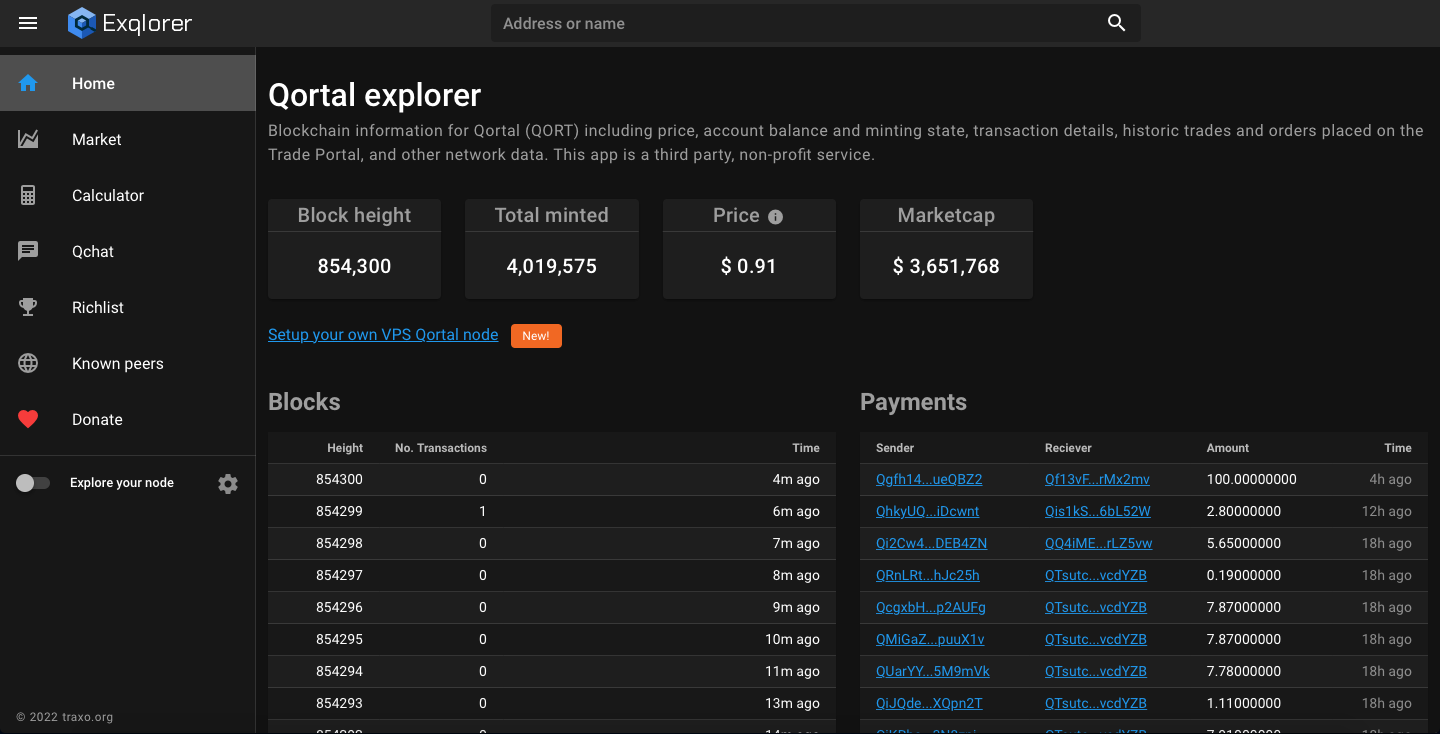Open the Market page
The image size is (1440, 734).
coord(128,139)
